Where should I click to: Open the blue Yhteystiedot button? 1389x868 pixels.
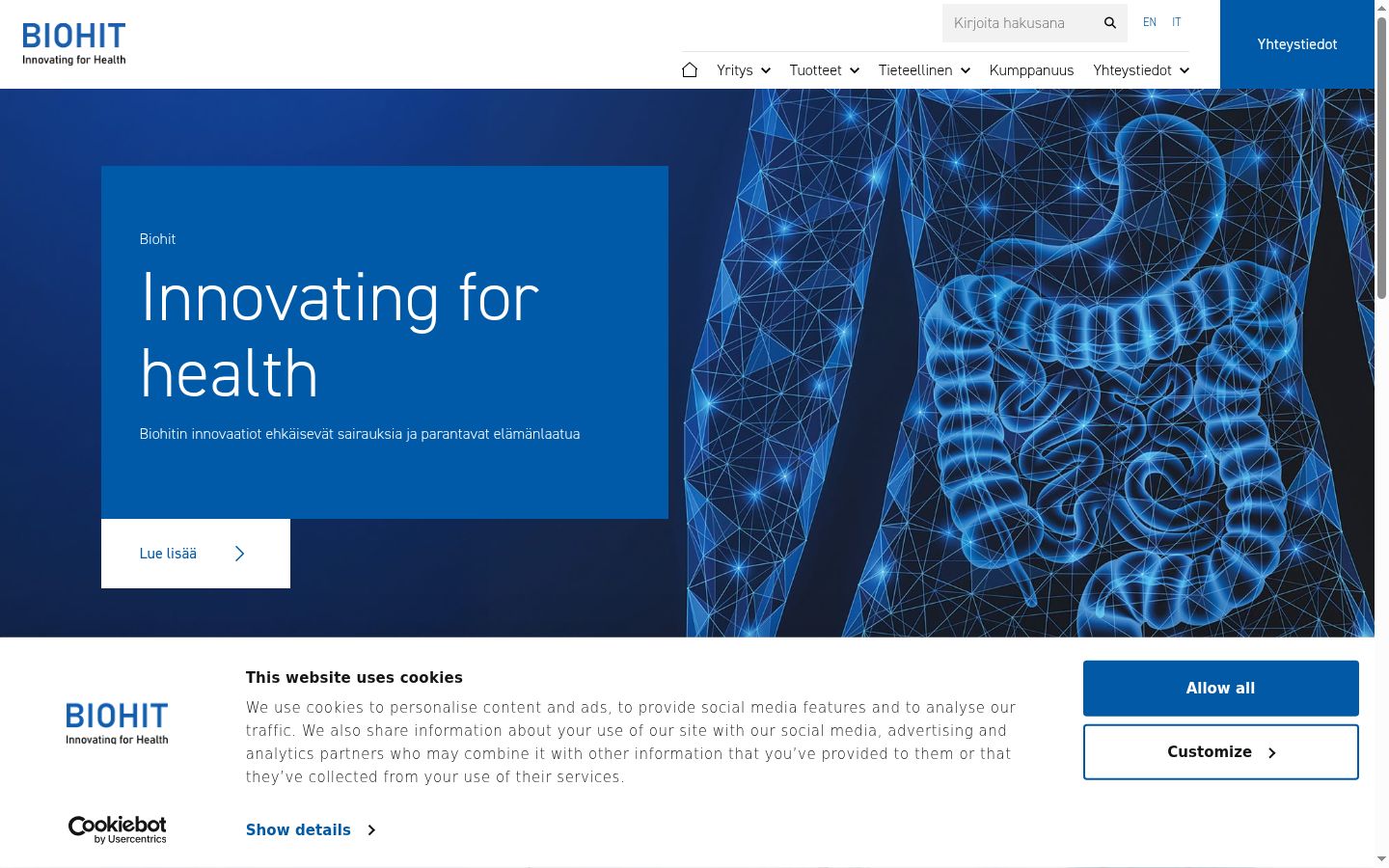coord(1297,44)
